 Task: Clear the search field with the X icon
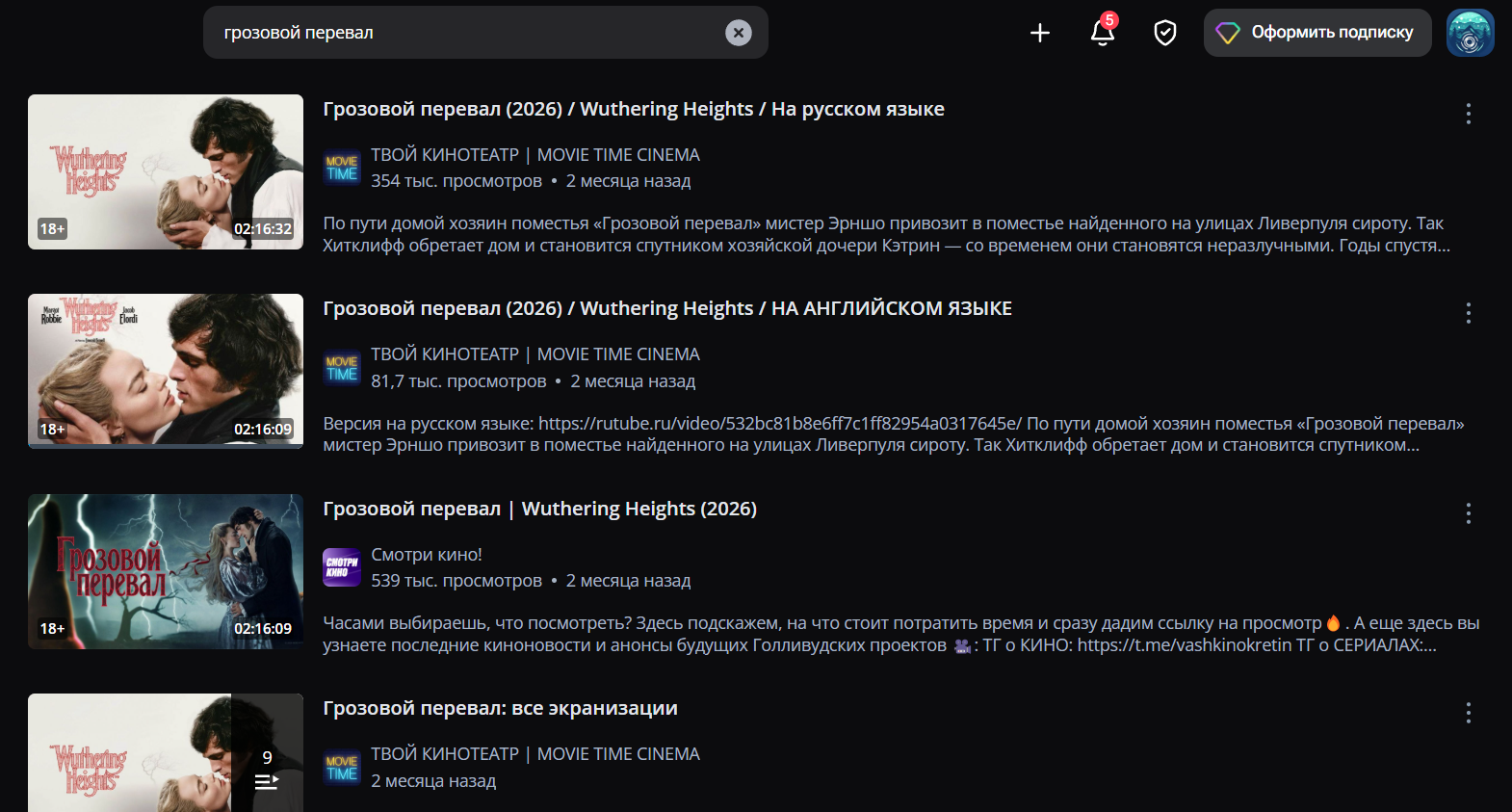click(x=738, y=33)
